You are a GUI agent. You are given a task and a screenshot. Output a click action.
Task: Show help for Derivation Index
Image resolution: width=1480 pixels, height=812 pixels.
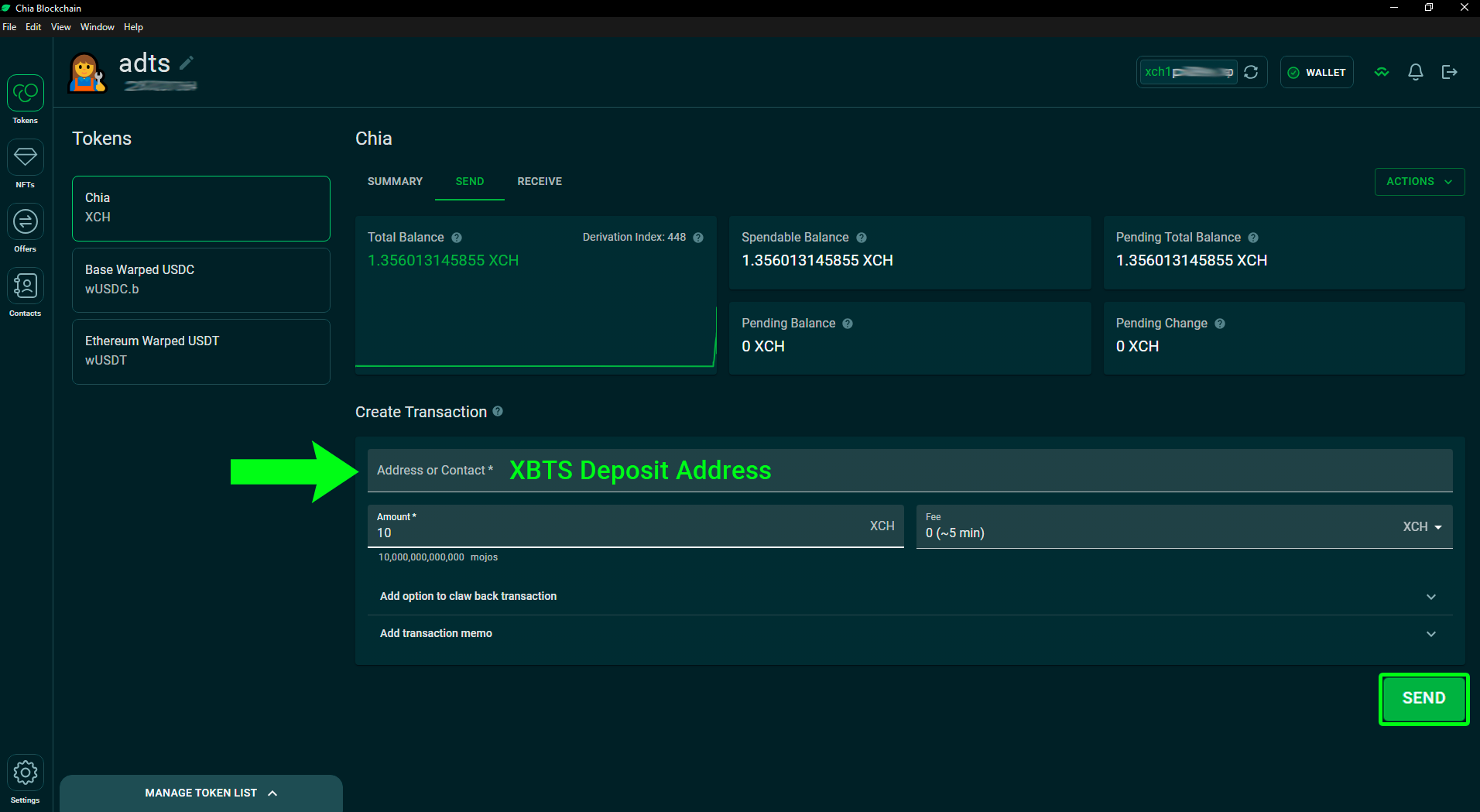pos(698,238)
